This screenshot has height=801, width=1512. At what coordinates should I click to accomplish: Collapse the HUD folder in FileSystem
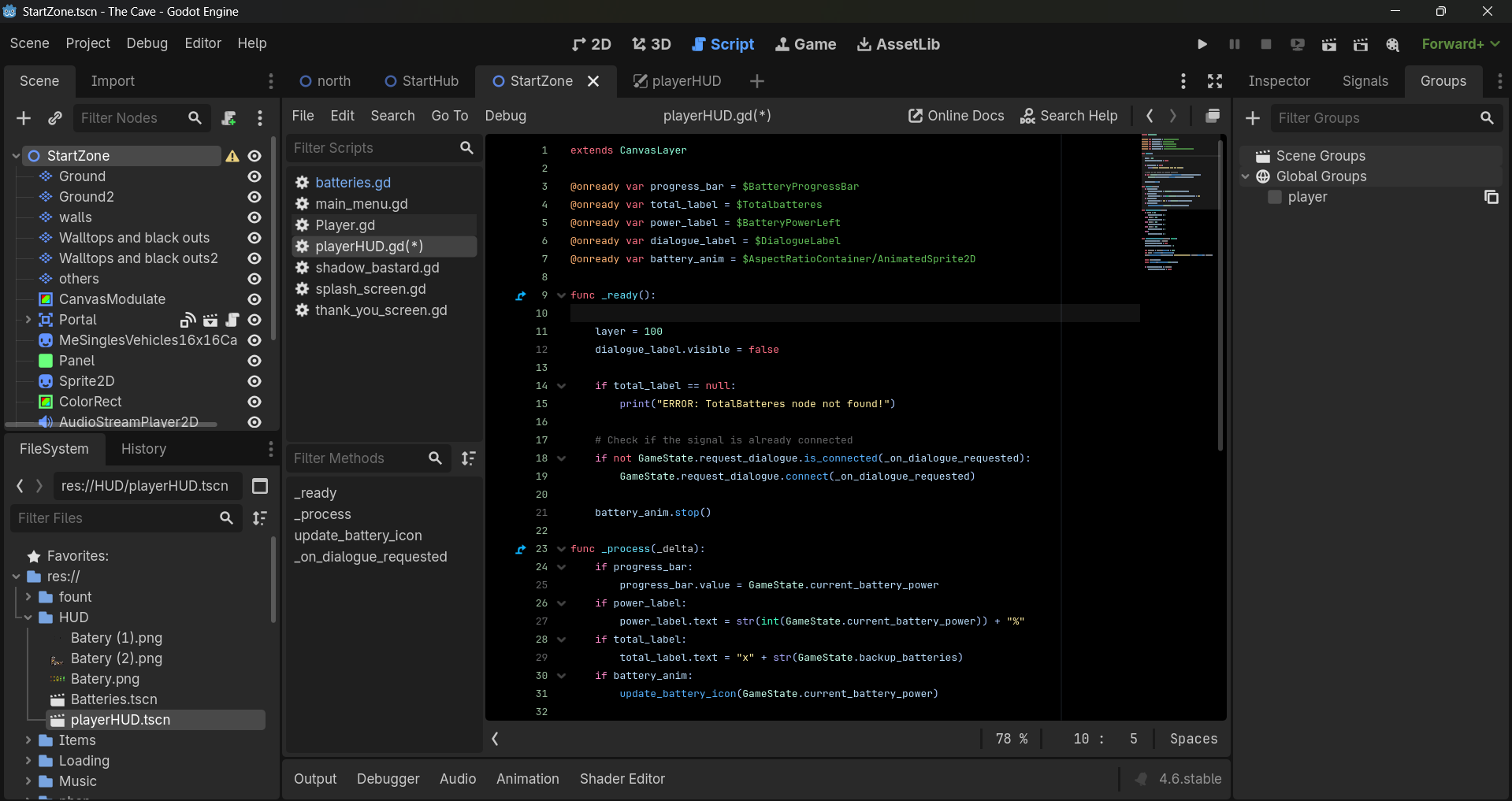[28, 617]
